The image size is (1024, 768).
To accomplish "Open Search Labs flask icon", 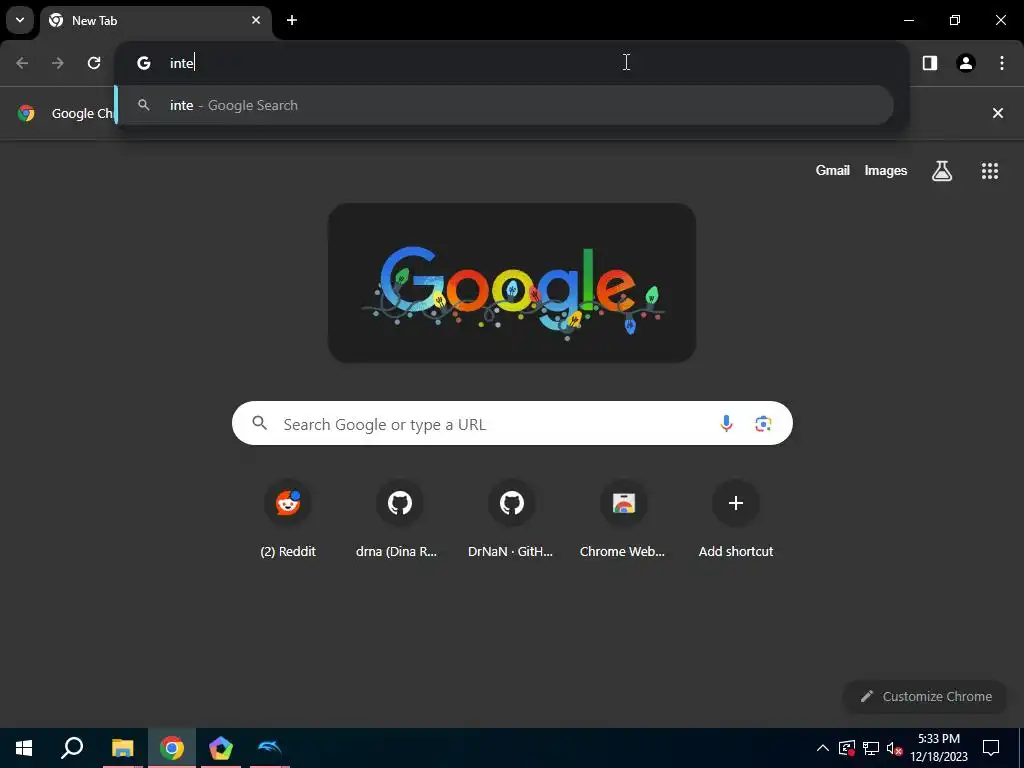I will click(x=942, y=170).
